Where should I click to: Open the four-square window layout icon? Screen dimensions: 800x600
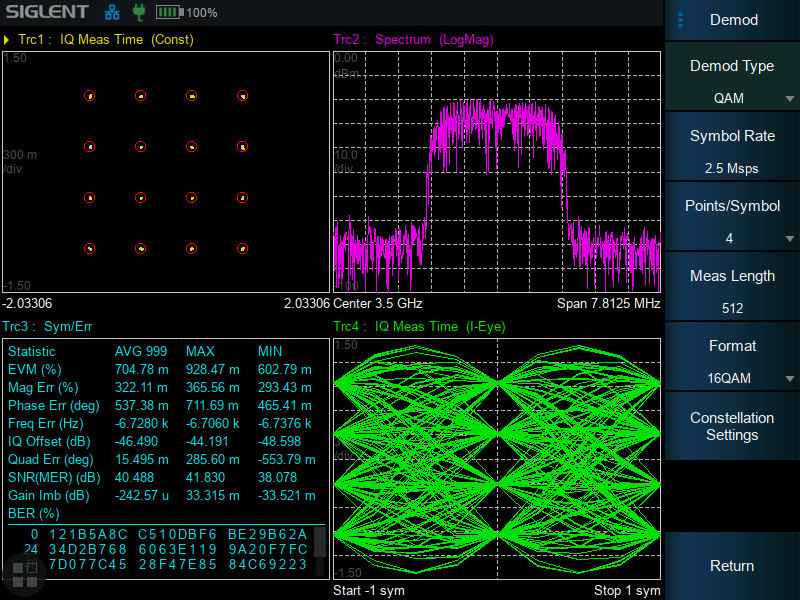point(24,574)
